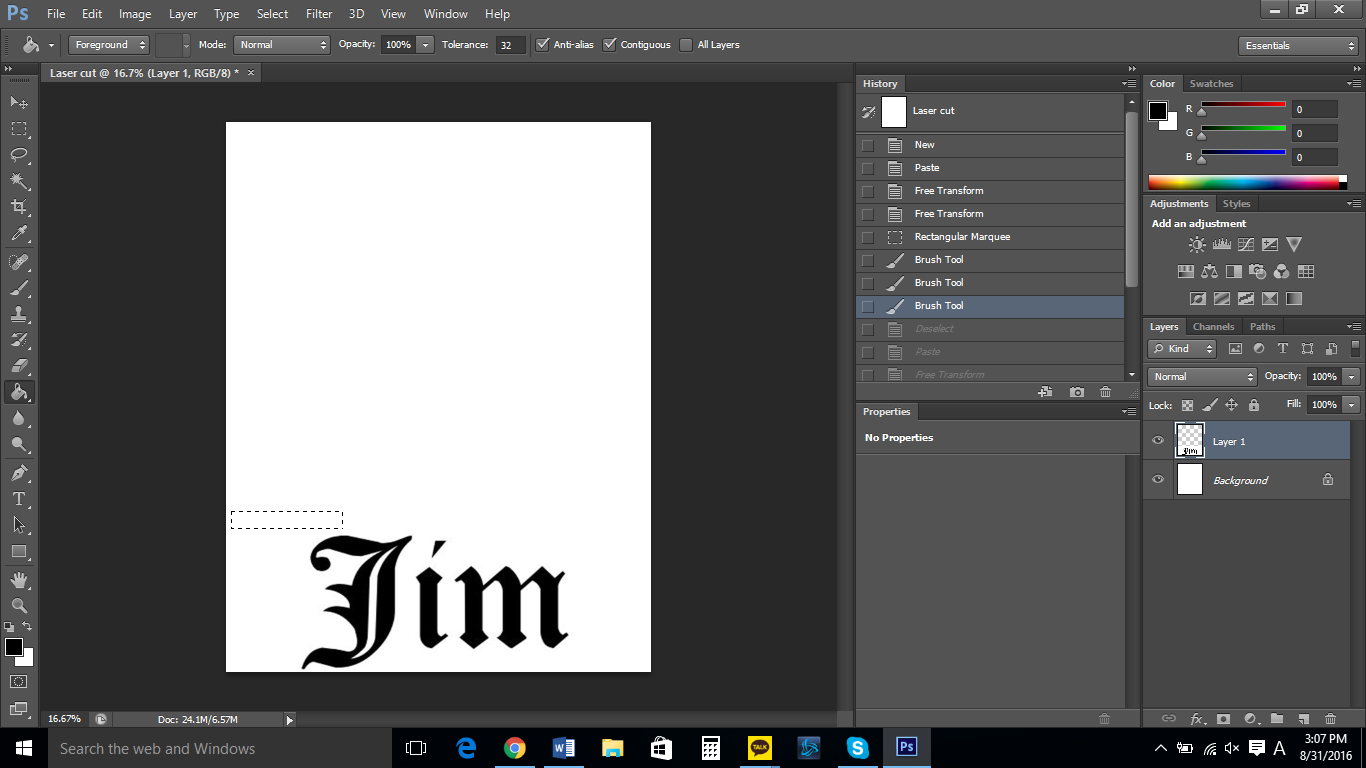Toggle Quick Mask mode
The height and width of the screenshot is (768, 1366).
click(19, 681)
